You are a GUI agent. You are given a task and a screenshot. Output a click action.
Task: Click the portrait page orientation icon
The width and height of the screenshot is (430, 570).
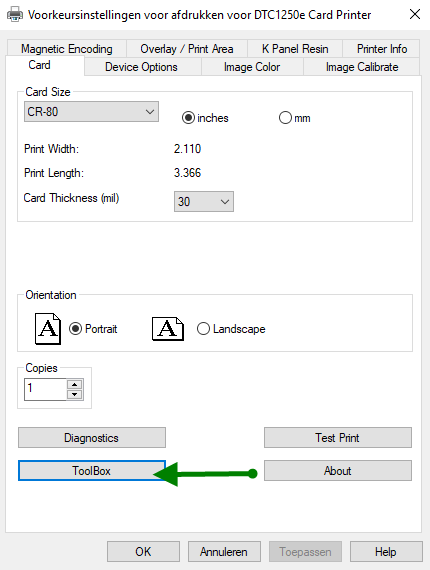tap(48, 329)
